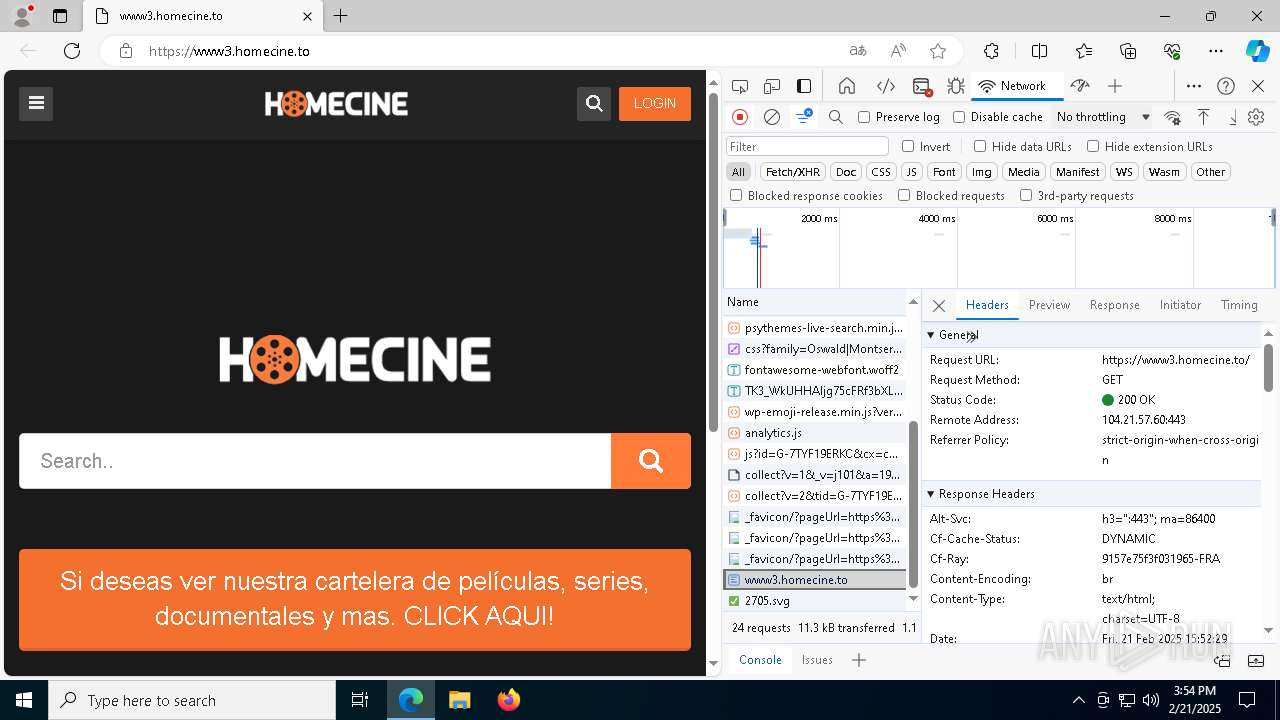Refresh the browser page

72,51
